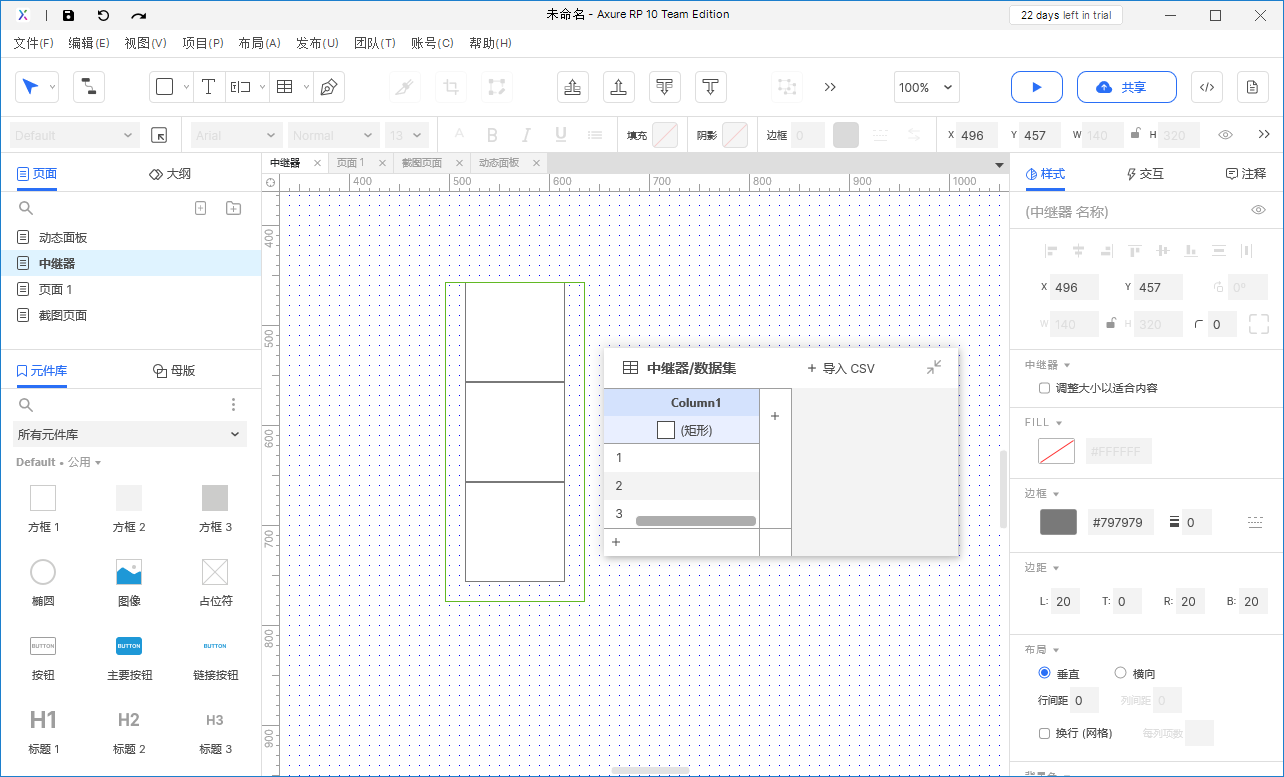Open the Arial font dropdown
Viewport: 1284px width, 777px height.
pos(237,135)
